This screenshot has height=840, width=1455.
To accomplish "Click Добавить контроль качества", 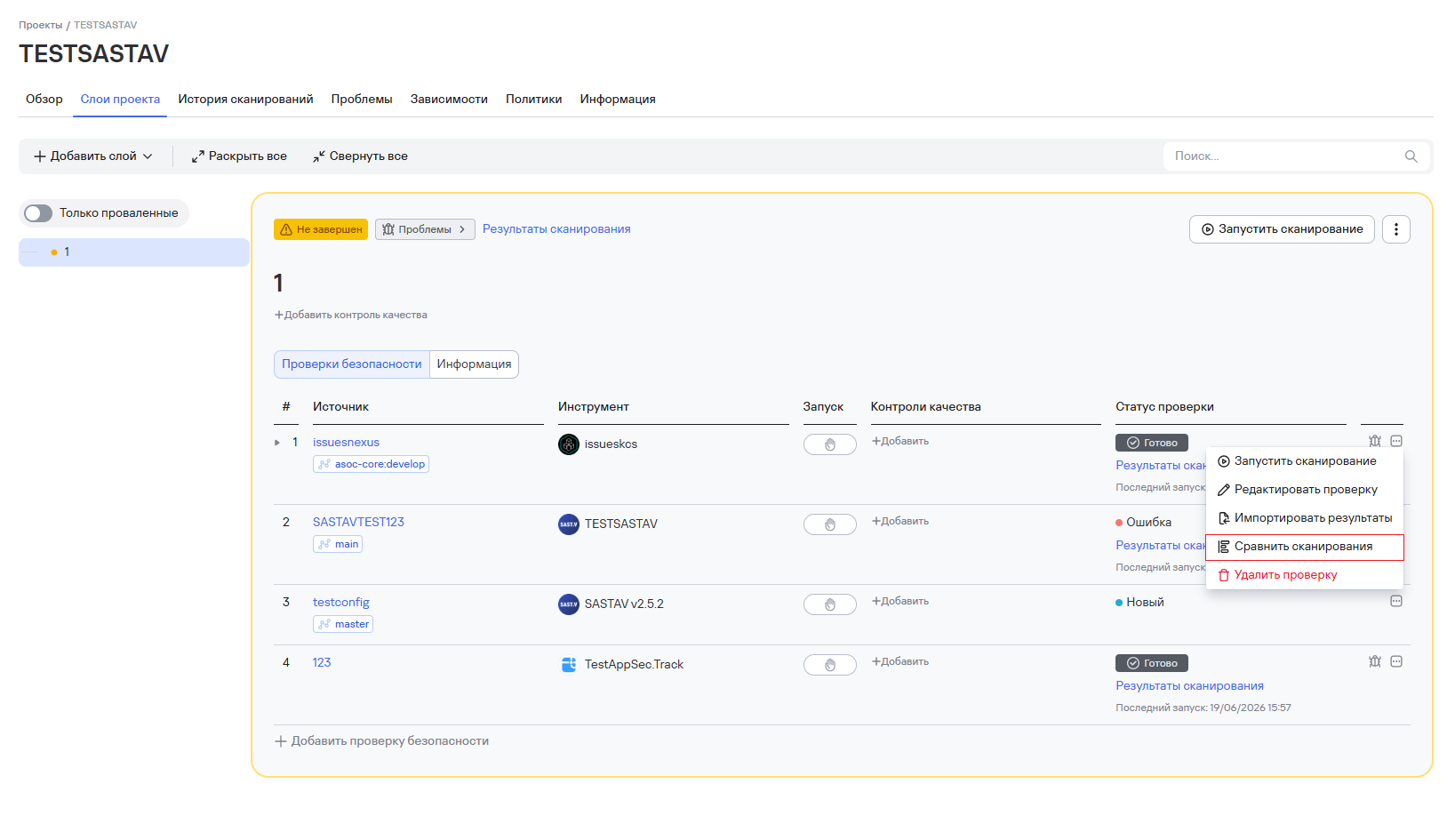I will 351,315.
